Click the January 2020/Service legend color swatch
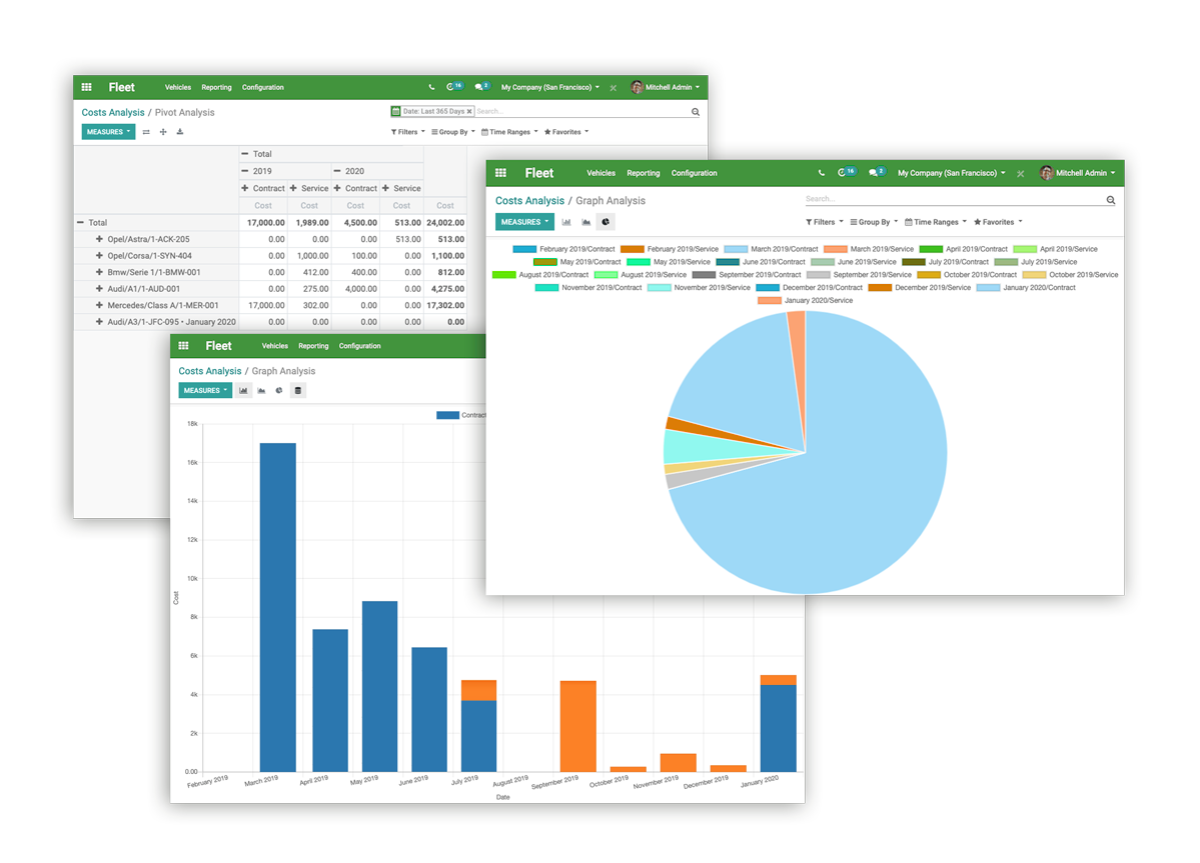This screenshot has height=863, width=1200. 769,300
